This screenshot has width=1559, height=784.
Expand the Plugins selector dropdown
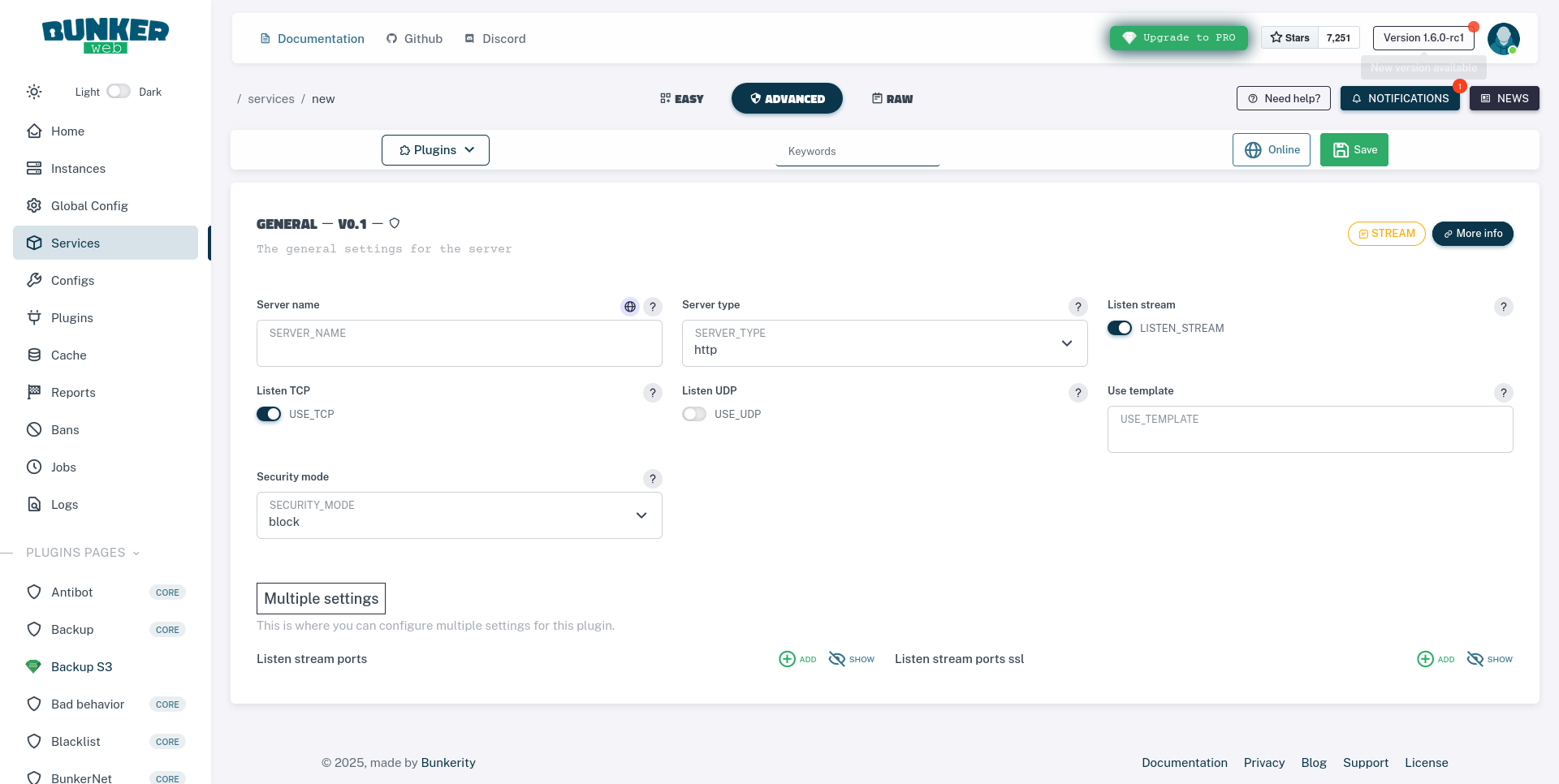click(435, 149)
